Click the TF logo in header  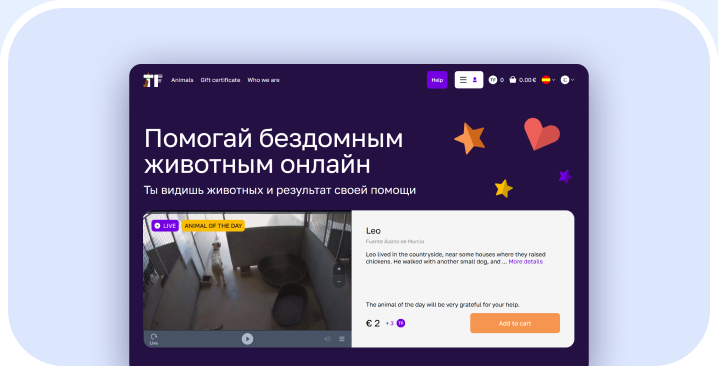[152, 80]
